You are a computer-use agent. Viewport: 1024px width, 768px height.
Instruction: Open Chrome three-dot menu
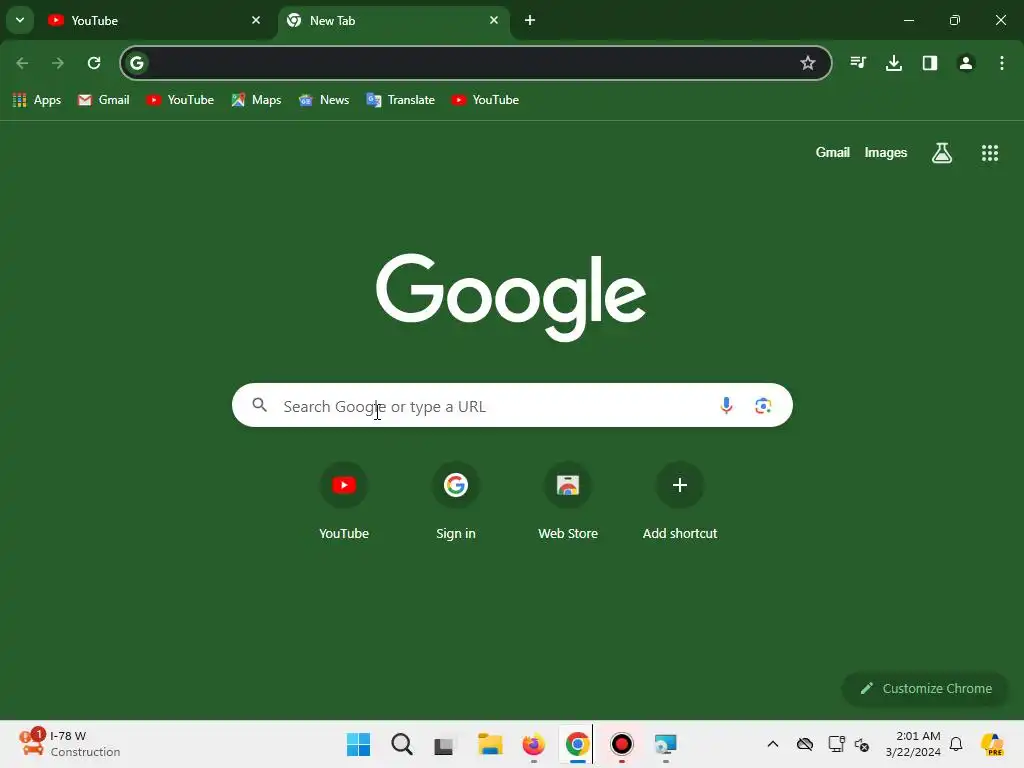point(1002,63)
